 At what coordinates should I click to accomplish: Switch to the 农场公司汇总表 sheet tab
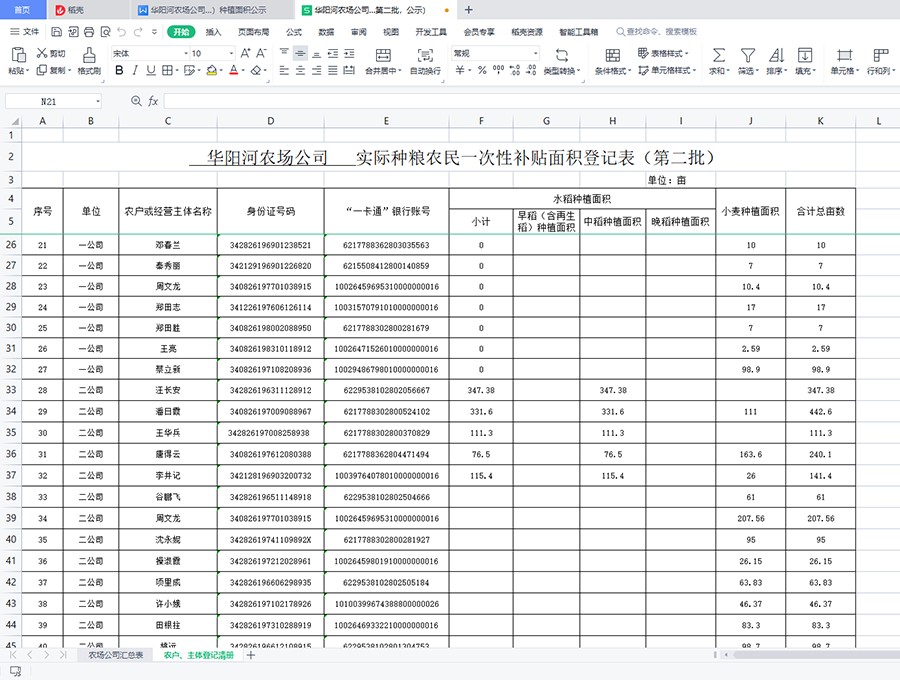pos(115,655)
